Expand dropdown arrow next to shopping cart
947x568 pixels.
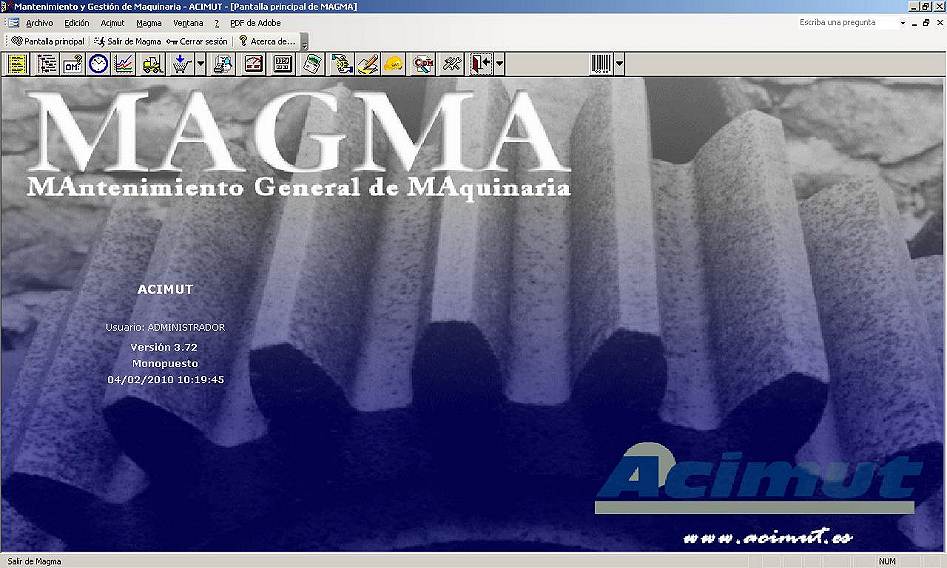pos(201,63)
